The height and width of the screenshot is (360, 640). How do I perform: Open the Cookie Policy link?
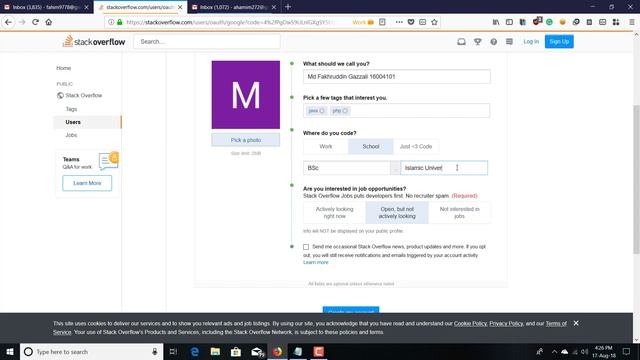pos(470,323)
